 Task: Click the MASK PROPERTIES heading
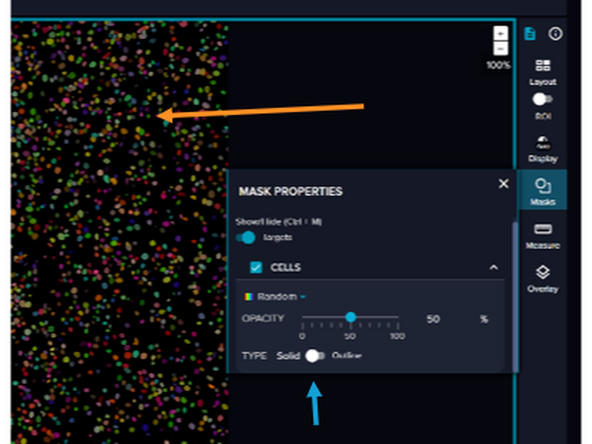coord(291,191)
